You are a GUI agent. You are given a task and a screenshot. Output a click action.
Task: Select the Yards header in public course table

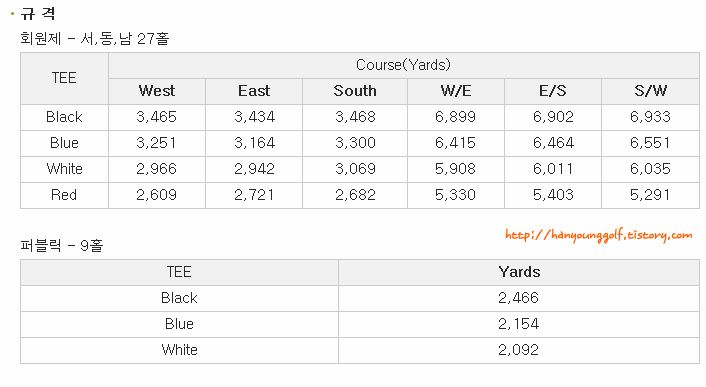coord(519,272)
